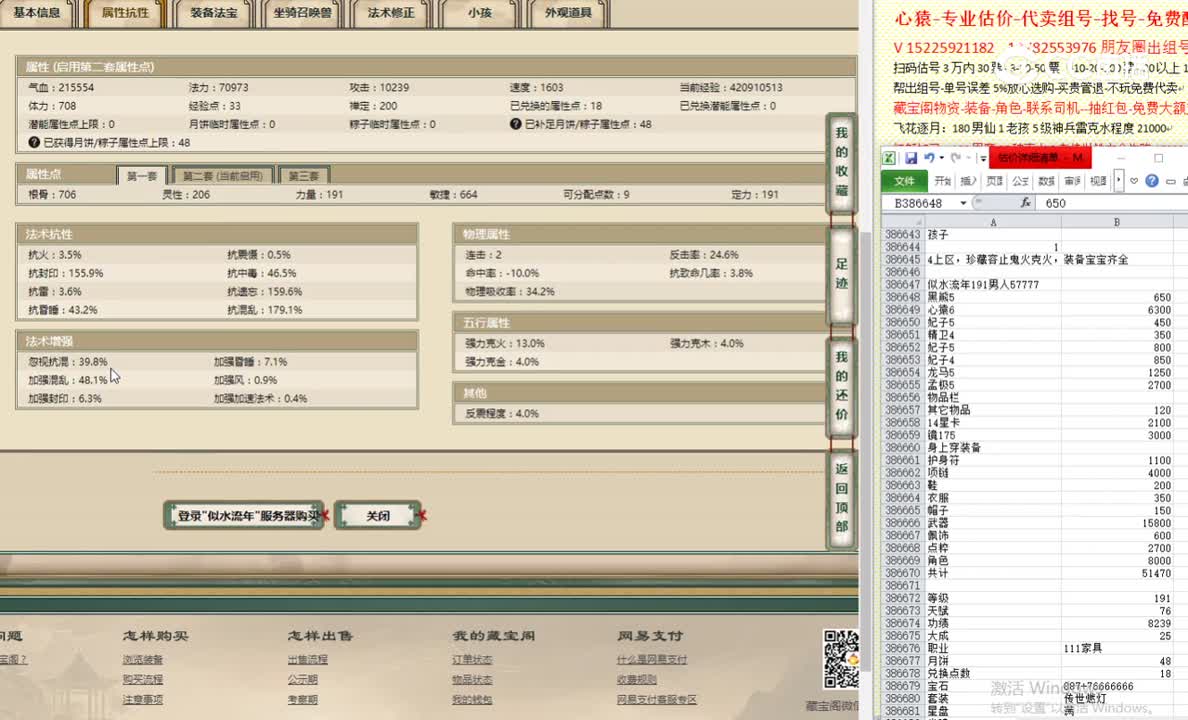
Task: Open the 小孩 tab
Action: tap(480, 13)
